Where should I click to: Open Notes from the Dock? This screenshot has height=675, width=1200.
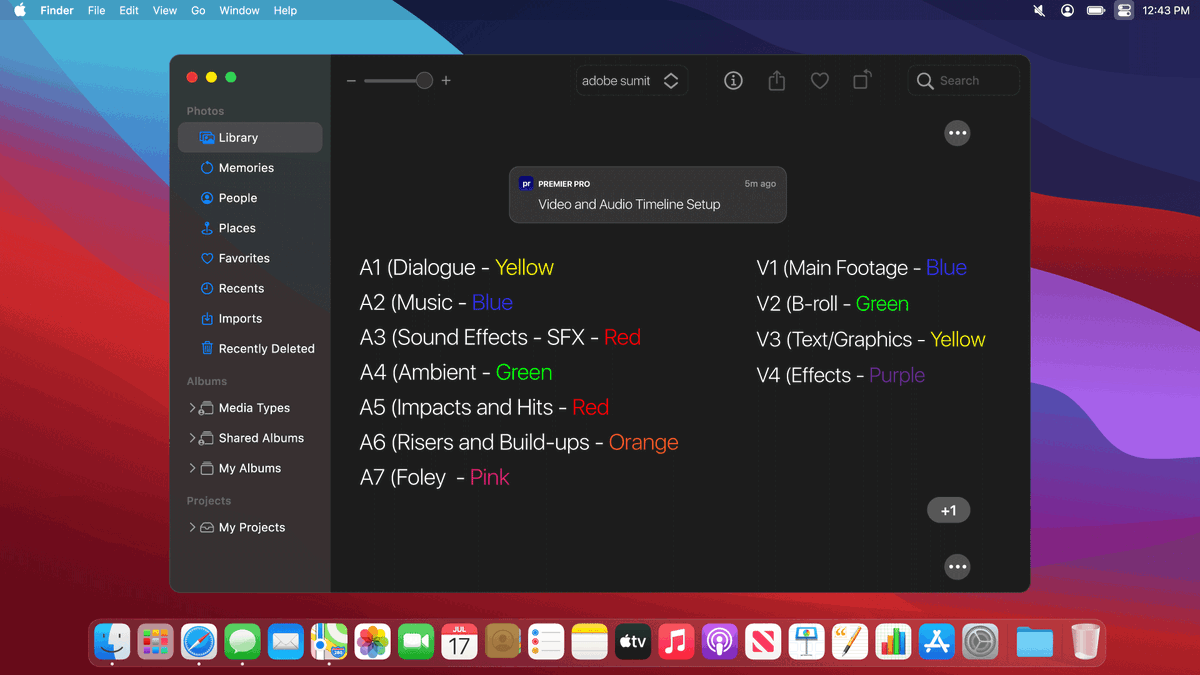[x=590, y=642]
